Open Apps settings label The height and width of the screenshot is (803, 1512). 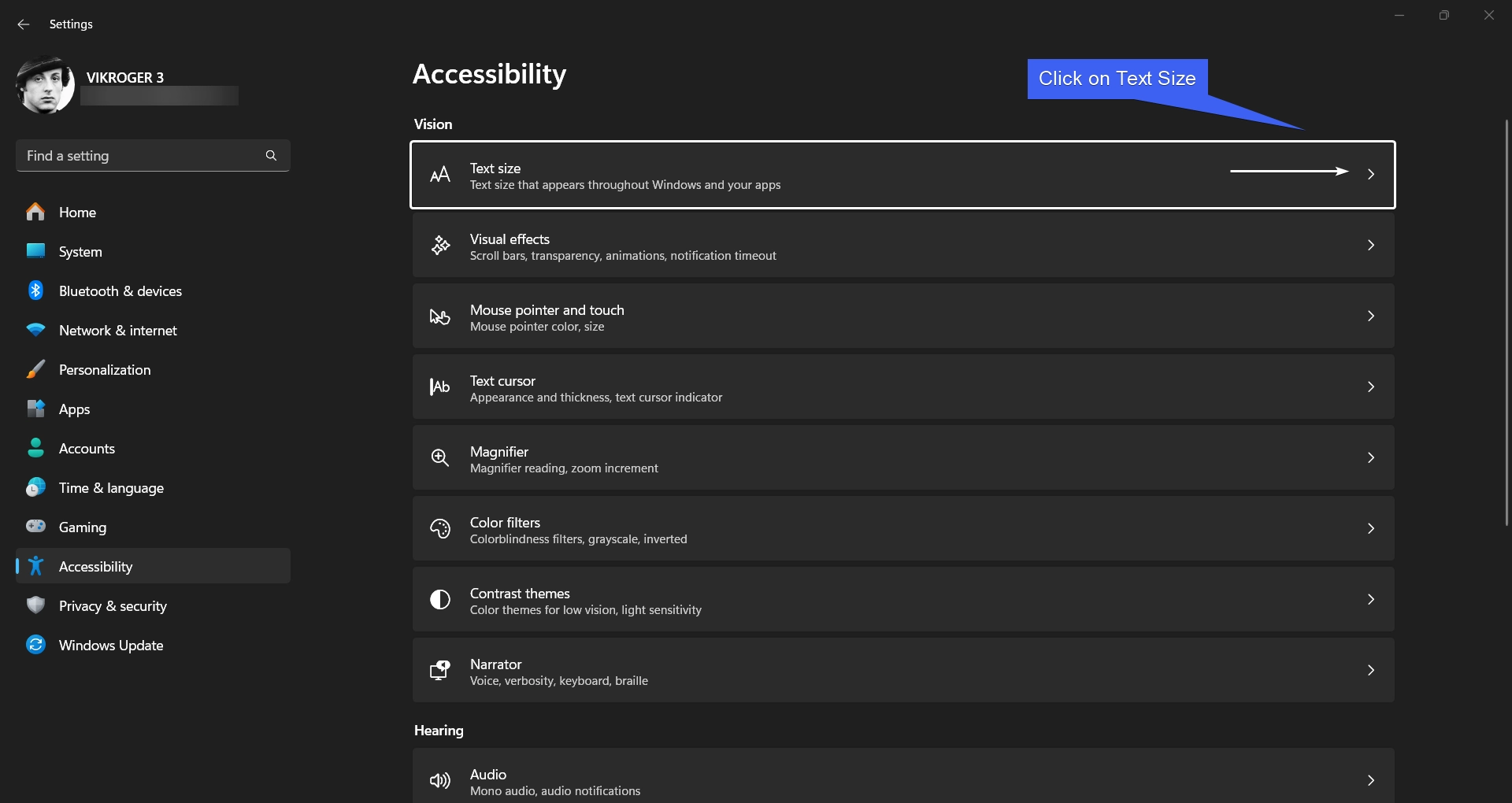[74, 409]
